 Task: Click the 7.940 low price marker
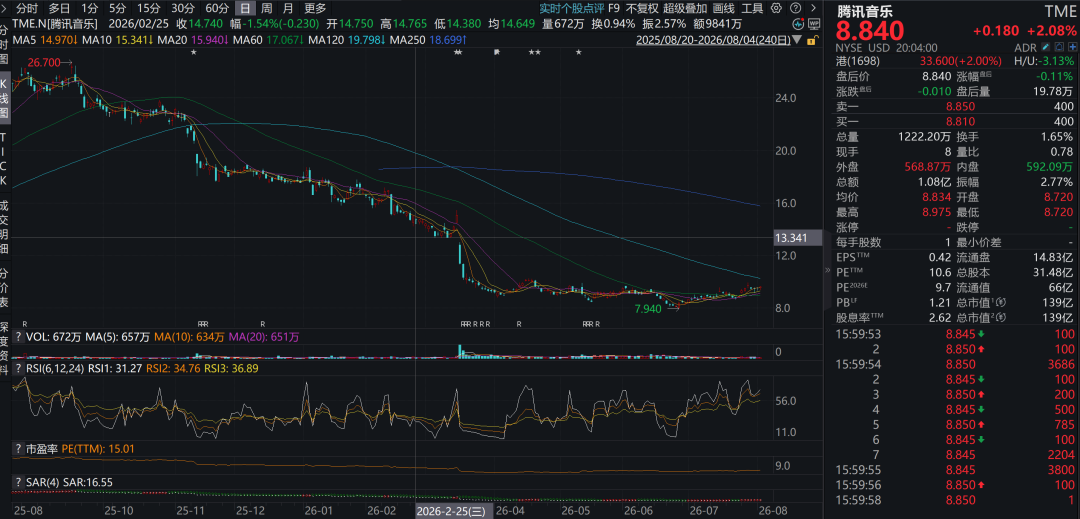(x=647, y=309)
